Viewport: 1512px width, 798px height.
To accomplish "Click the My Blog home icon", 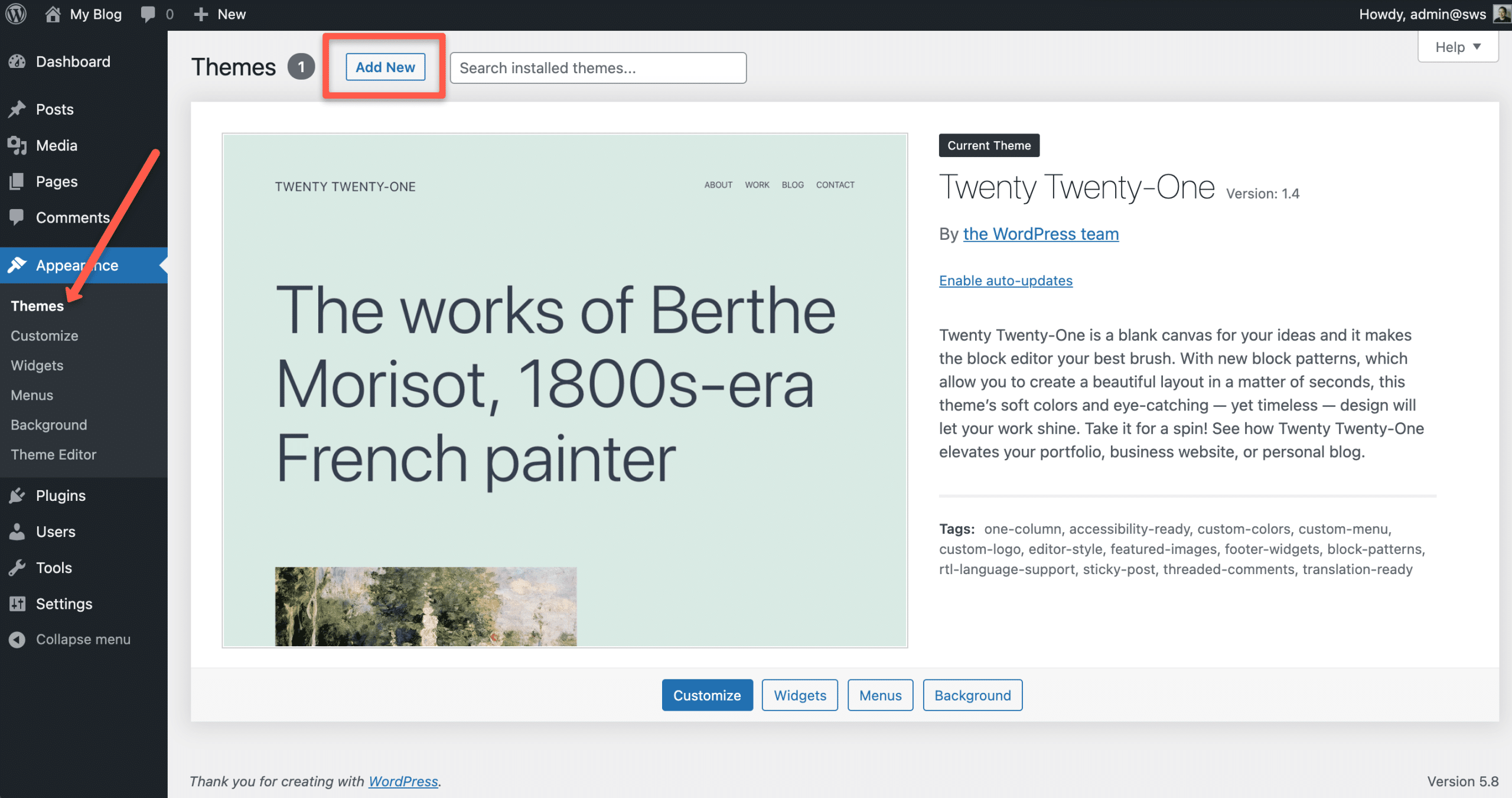I will coord(53,14).
